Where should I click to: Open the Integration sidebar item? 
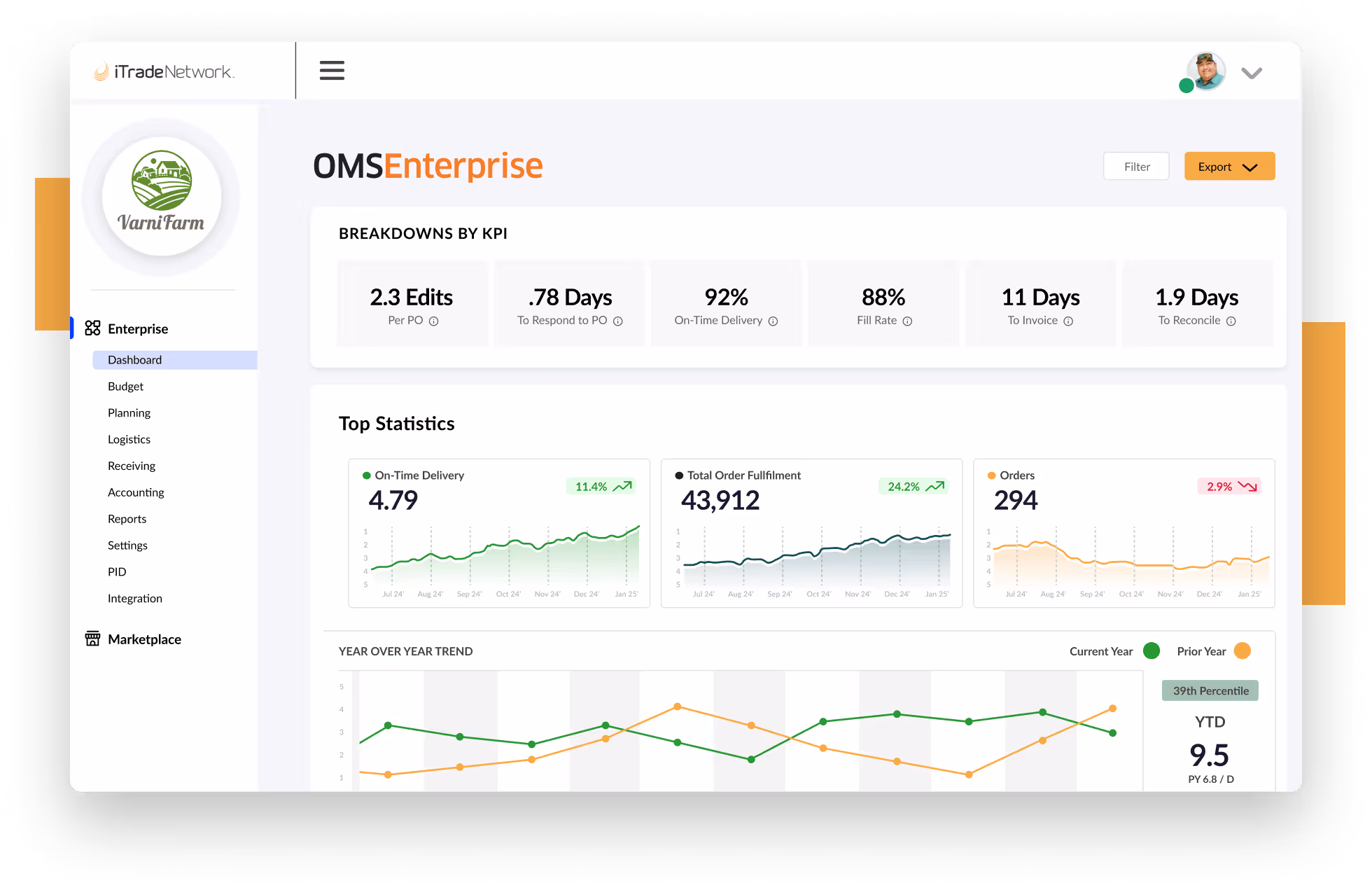(x=135, y=599)
